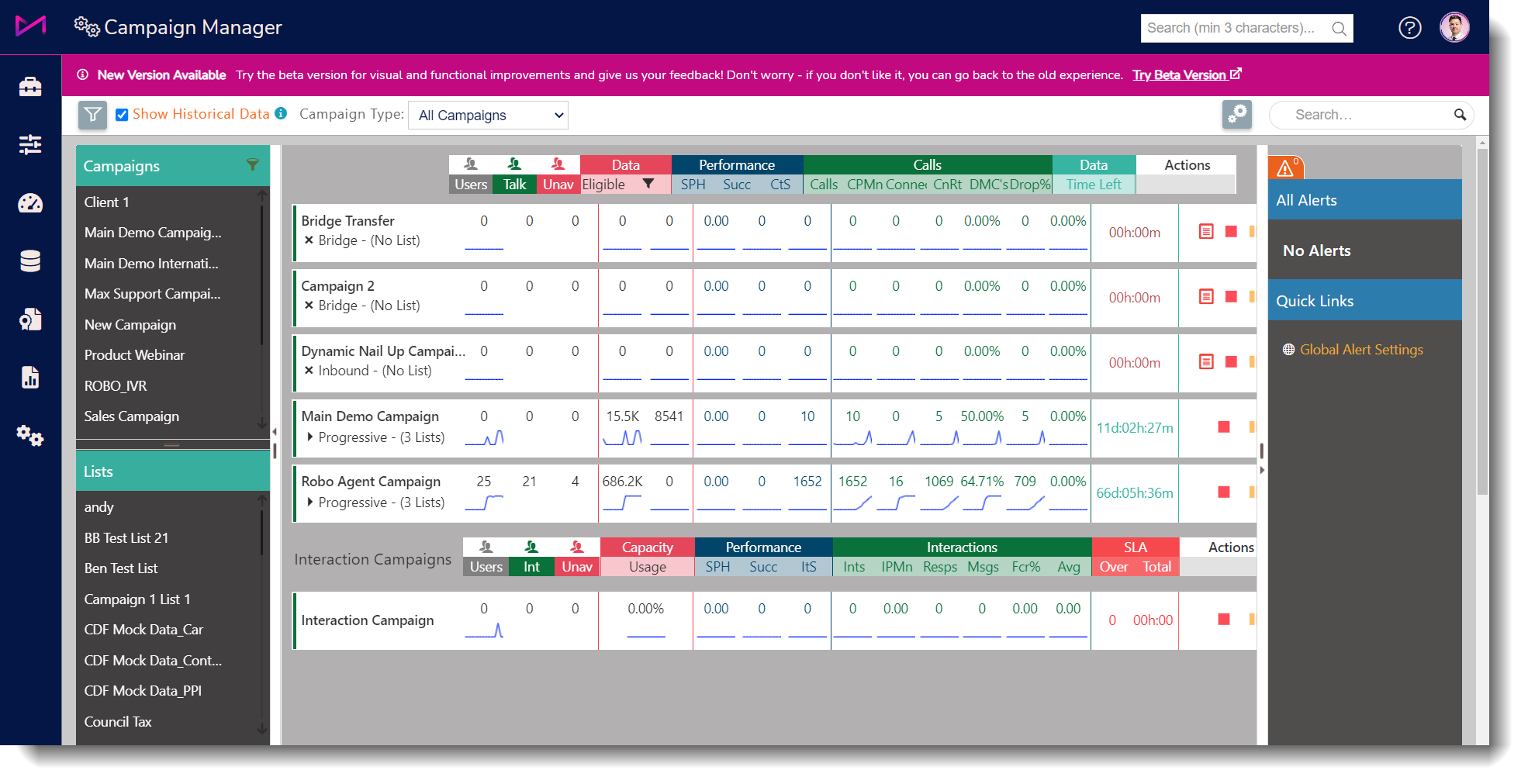Click Time Left column header
The height and width of the screenshot is (784, 1528).
pos(1094,184)
